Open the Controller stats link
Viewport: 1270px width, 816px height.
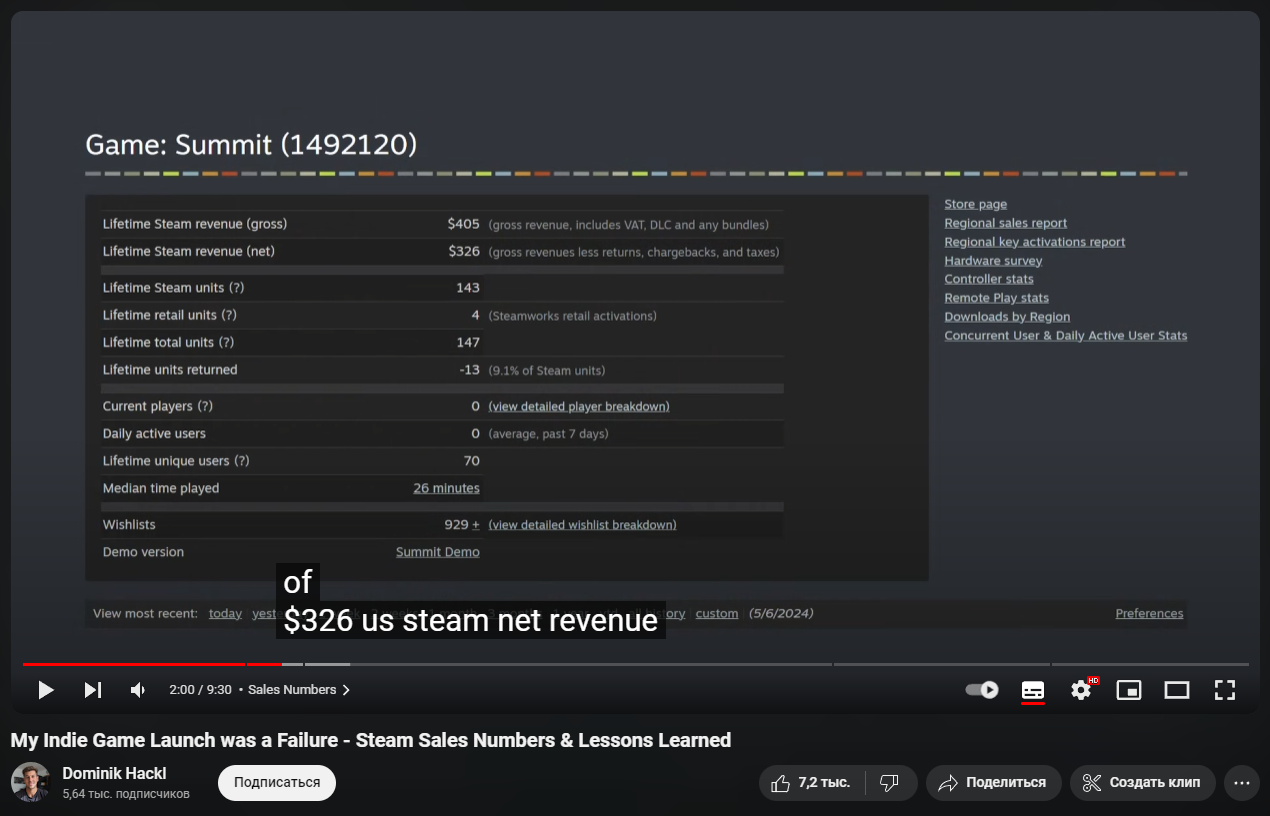tap(989, 279)
